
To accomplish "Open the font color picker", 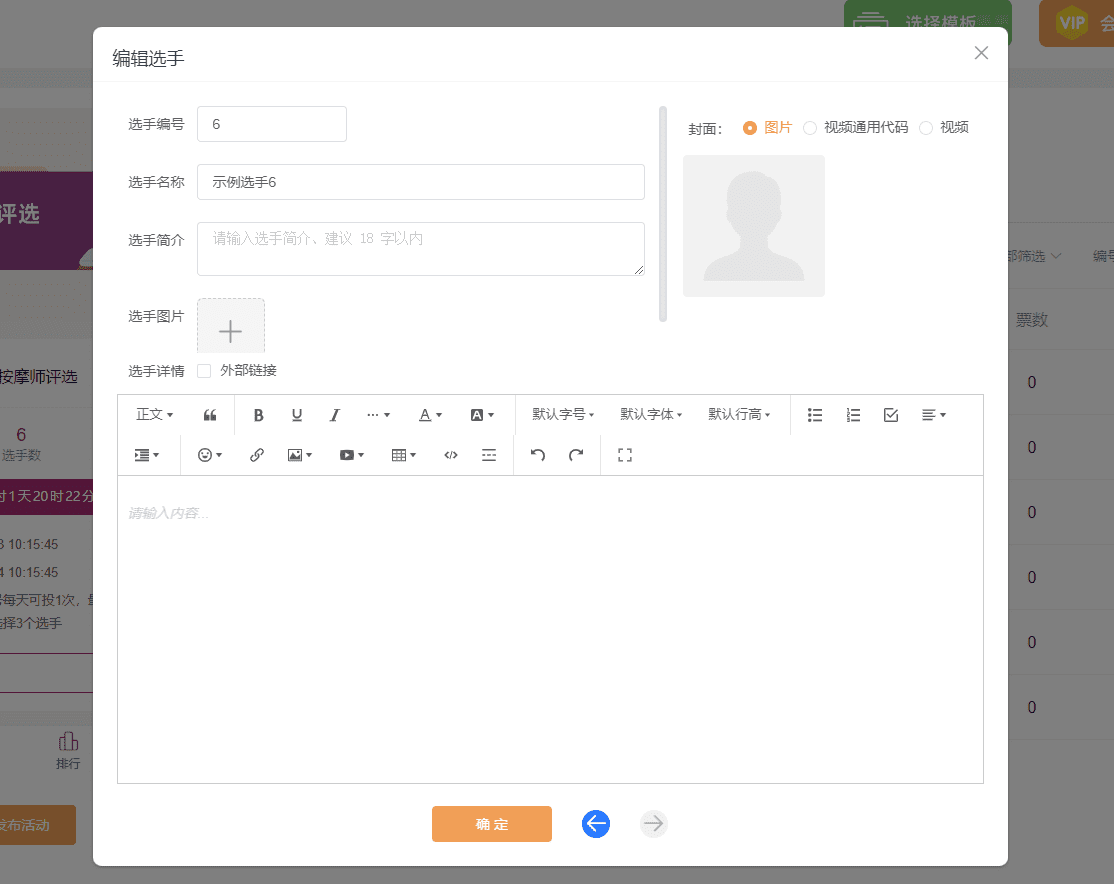I will click(x=427, y=414).
